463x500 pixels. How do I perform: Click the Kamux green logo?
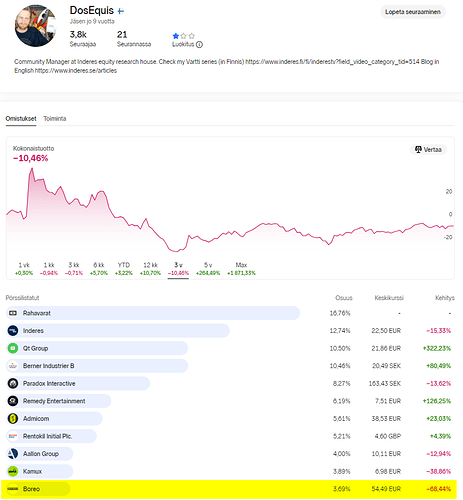tap(13, 471)
